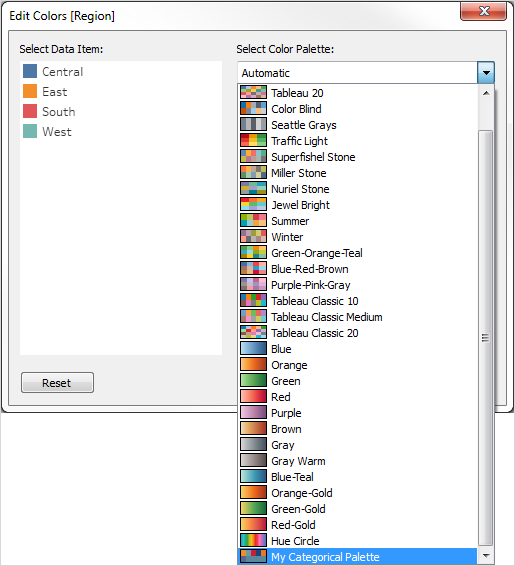515x566 pixels.
Task: Open the Automatic palette dropdown arrow
Action: pyautogui.click(x=486, y=73)
